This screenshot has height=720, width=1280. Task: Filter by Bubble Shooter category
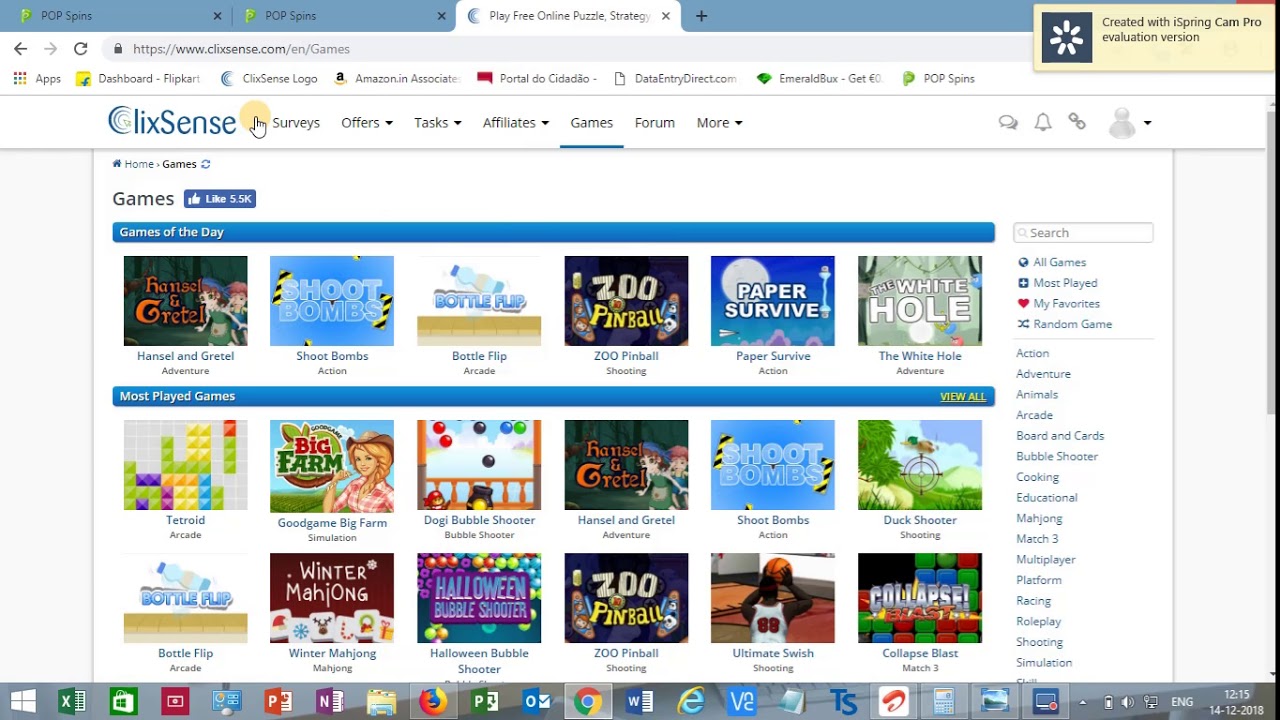pyautogui.click(x=1057, y=456)
